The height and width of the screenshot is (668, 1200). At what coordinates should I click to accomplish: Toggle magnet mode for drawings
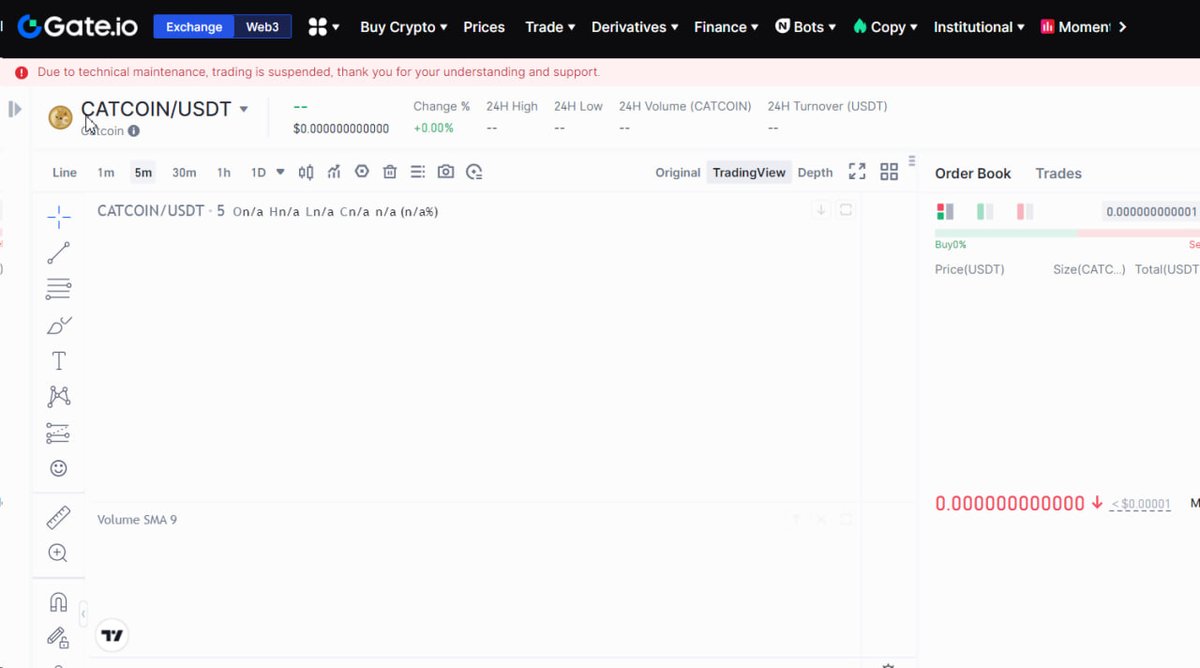[59, 602]
